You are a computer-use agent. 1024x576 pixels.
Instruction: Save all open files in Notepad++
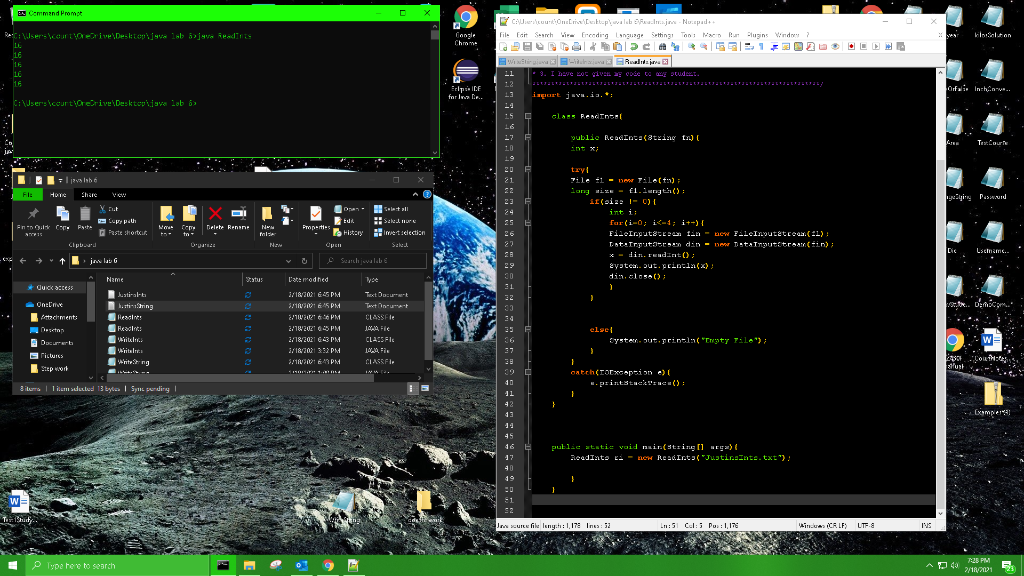click(x=540, y=44)
